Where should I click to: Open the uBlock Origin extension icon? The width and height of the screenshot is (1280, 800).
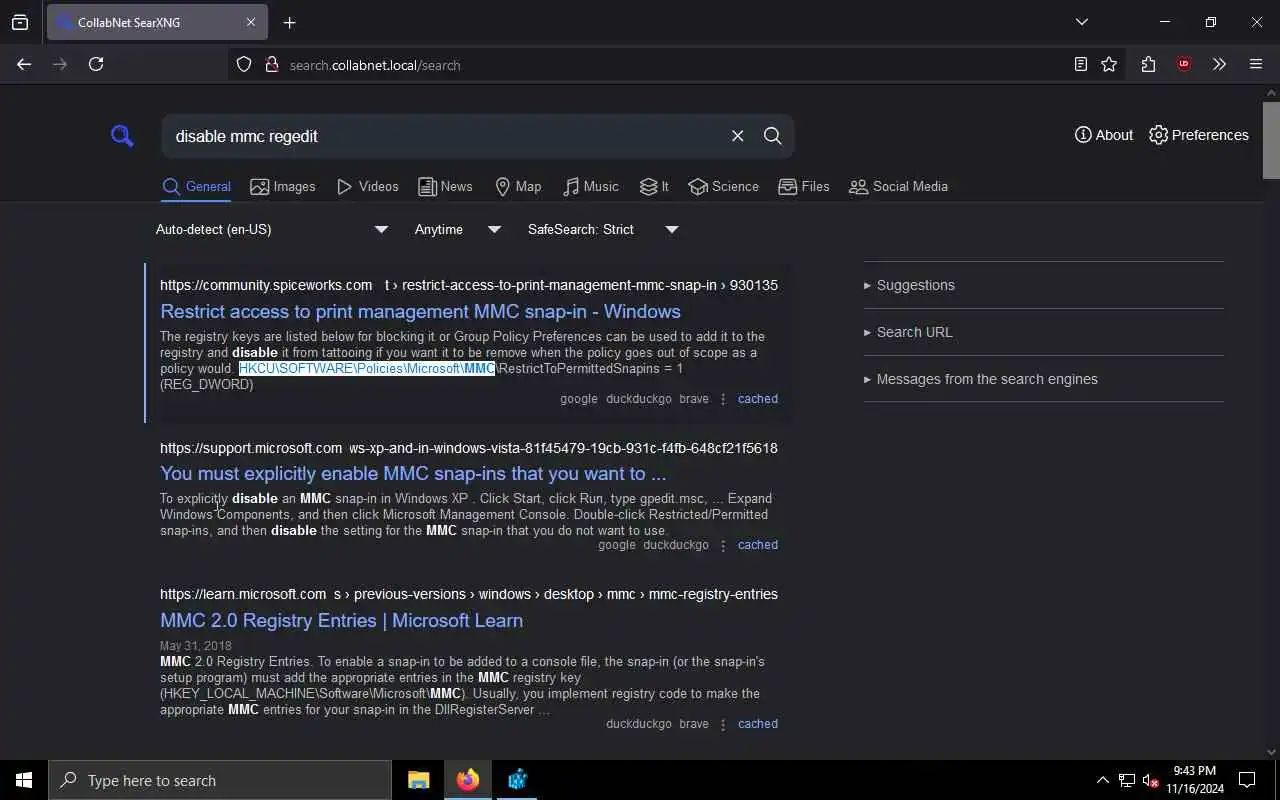point(1184,64)
